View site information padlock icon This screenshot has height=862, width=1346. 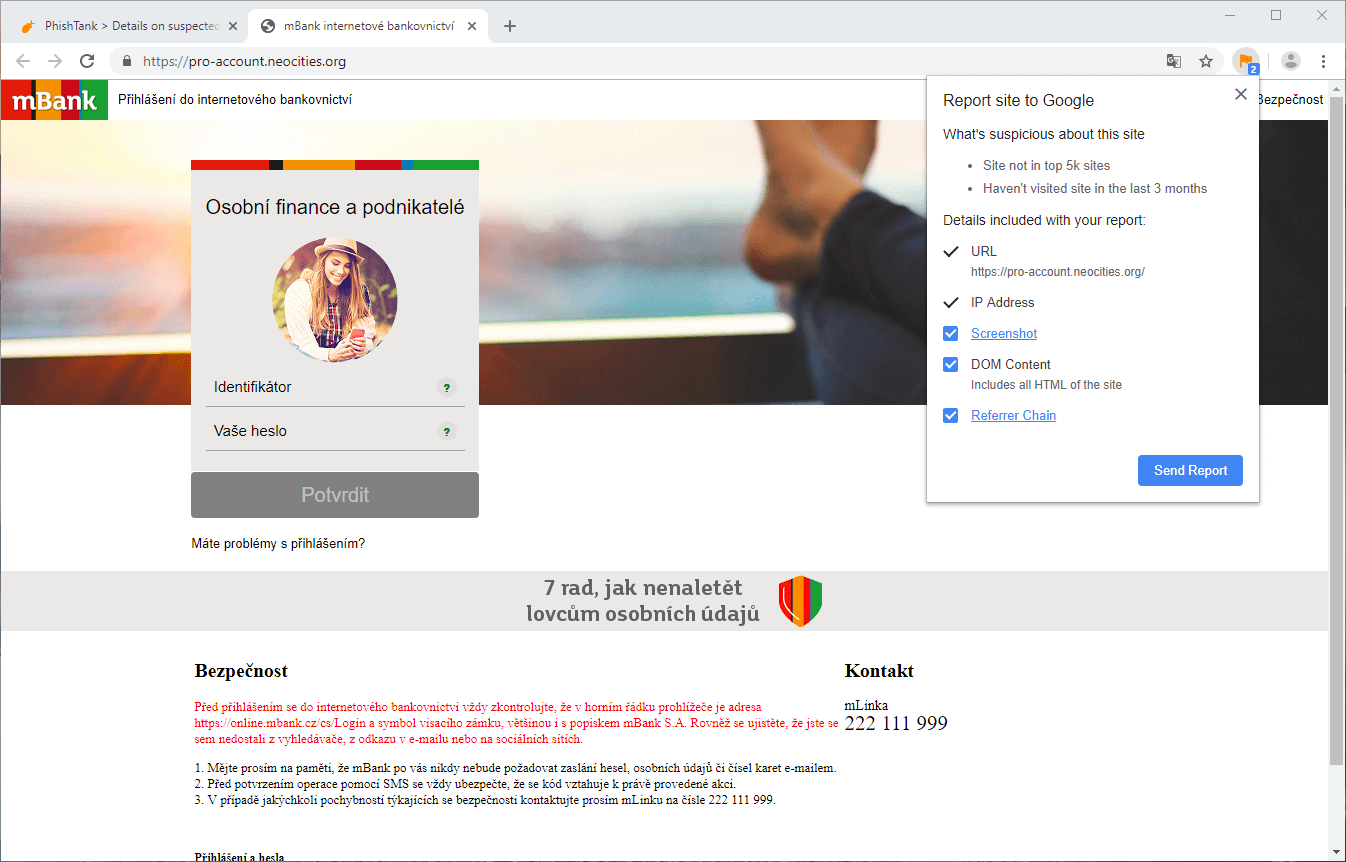(127, 61)
